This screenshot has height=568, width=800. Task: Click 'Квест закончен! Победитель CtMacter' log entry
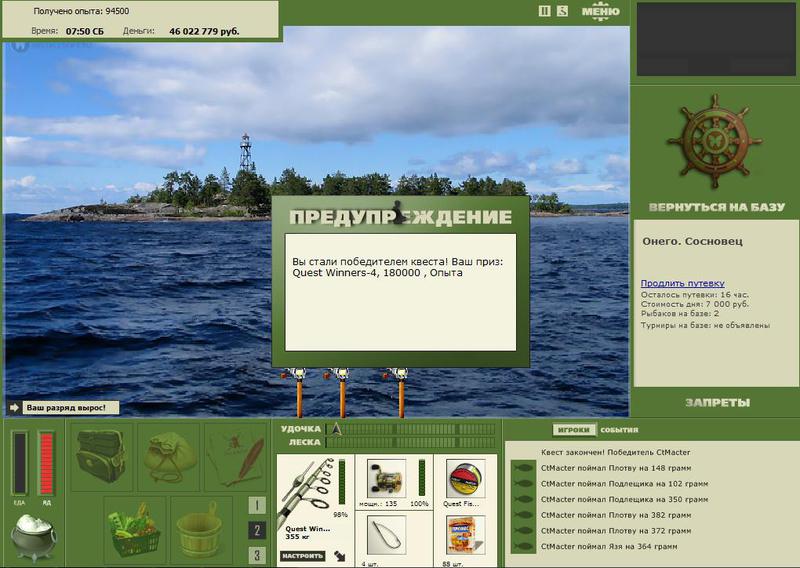[x=615, y=452]
